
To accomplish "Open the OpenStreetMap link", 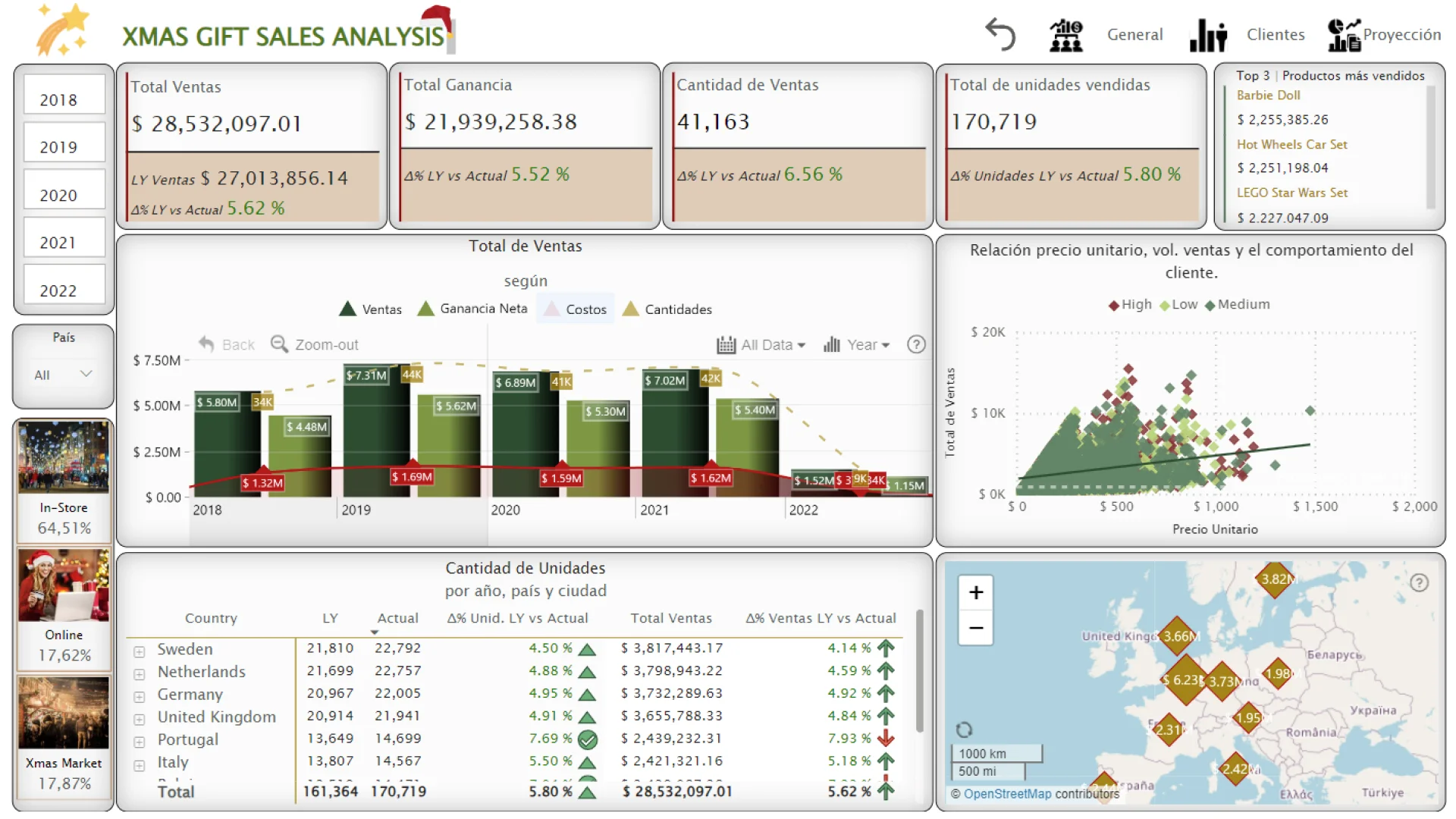I will [1007, 794].
